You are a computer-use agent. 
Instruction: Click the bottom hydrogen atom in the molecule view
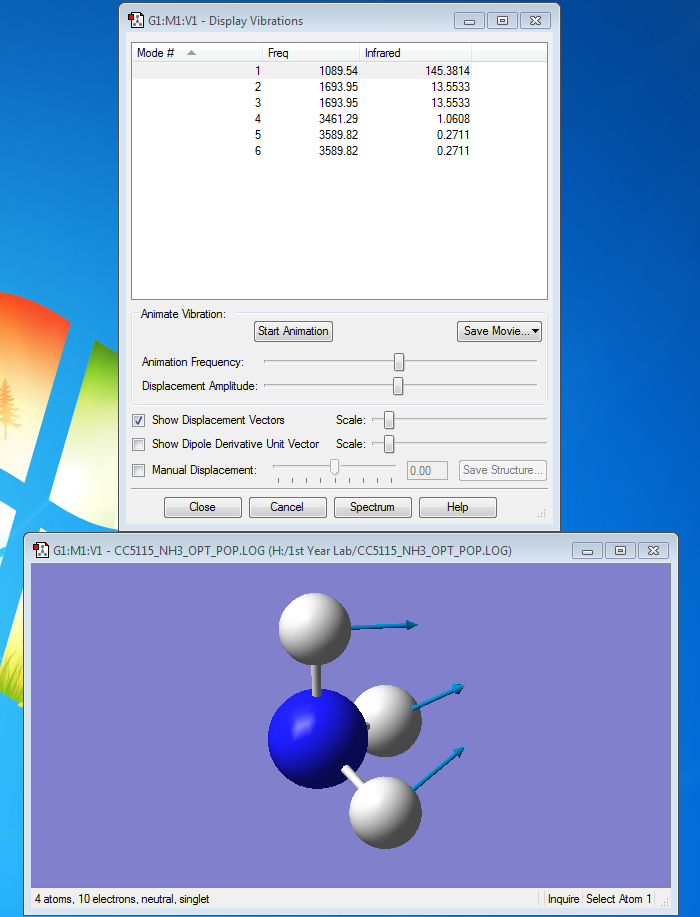[x=385, y=813]
